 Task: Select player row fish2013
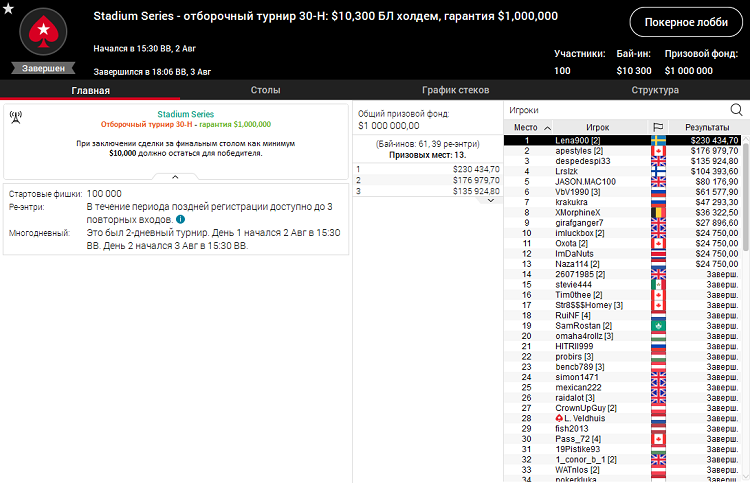622,429
